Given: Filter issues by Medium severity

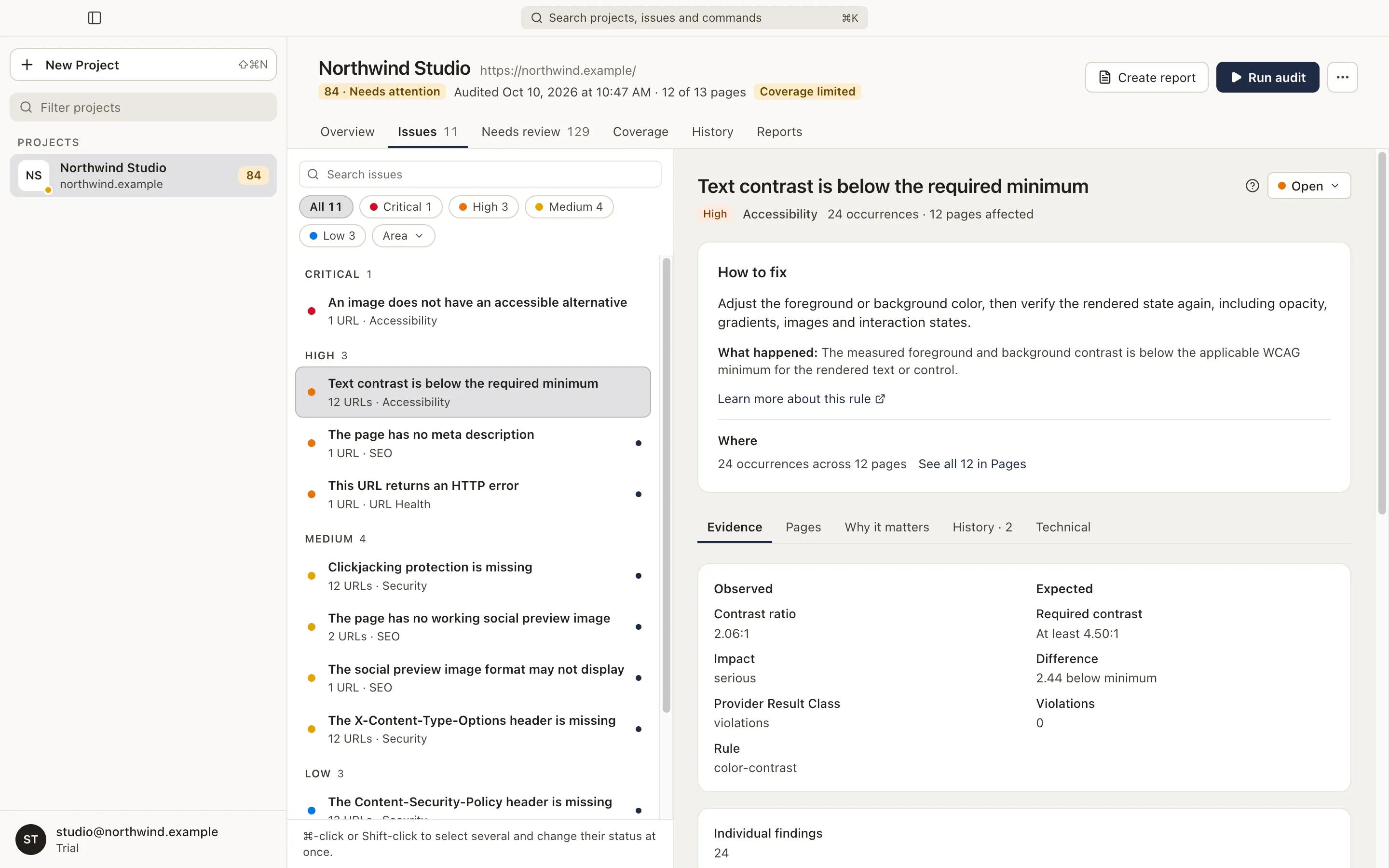Looking at the screenshot, I should click(x=569, y=207).
